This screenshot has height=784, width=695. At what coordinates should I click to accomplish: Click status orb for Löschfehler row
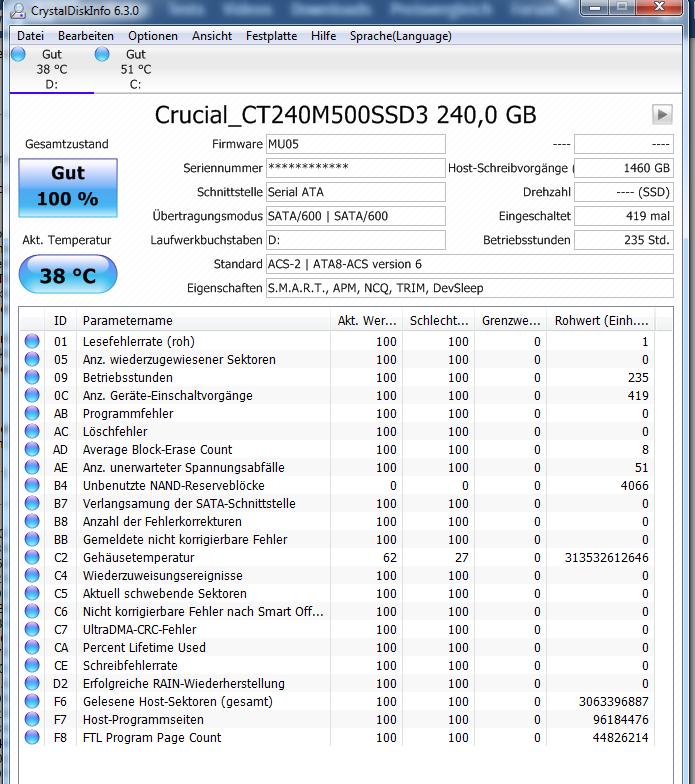[32, 431]
